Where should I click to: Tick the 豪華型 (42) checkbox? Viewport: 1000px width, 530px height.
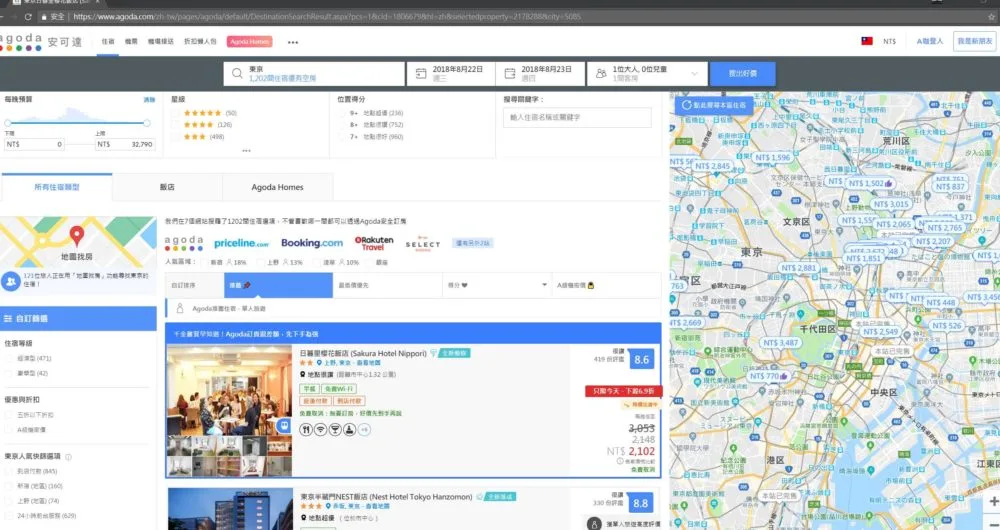click(8, 373)
